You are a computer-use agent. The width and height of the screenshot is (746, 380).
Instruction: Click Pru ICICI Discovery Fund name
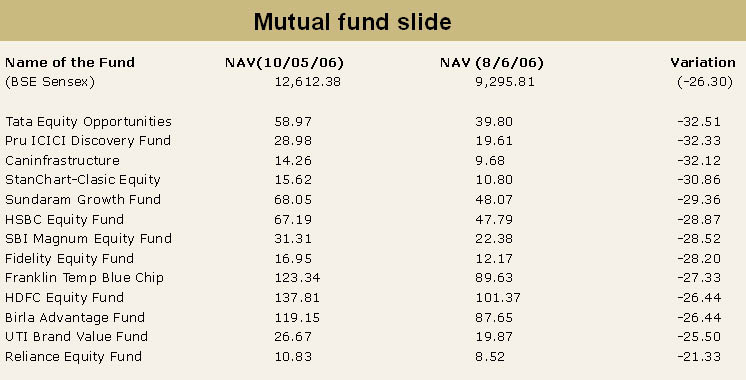88,141
